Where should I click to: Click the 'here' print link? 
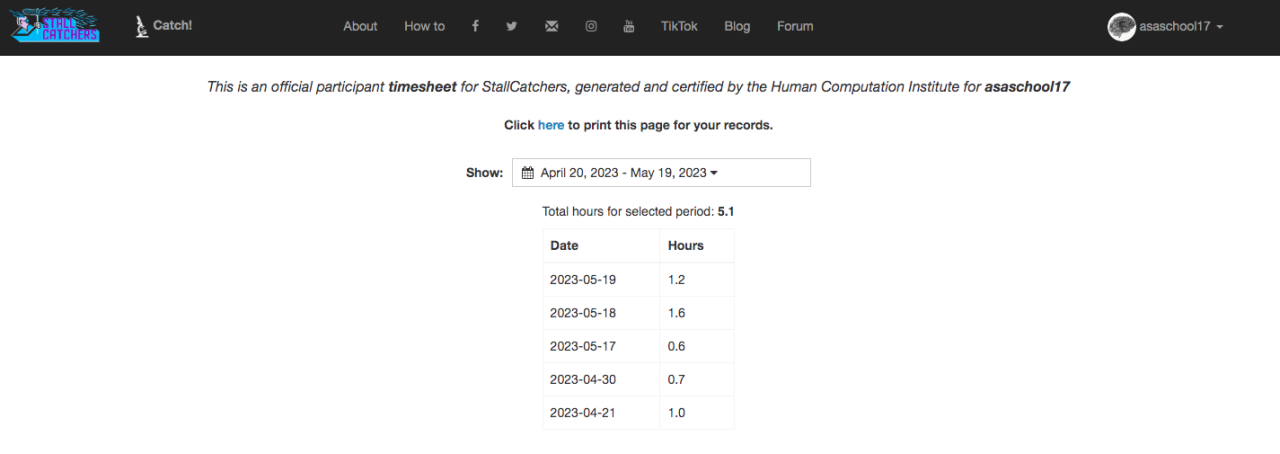551,125
